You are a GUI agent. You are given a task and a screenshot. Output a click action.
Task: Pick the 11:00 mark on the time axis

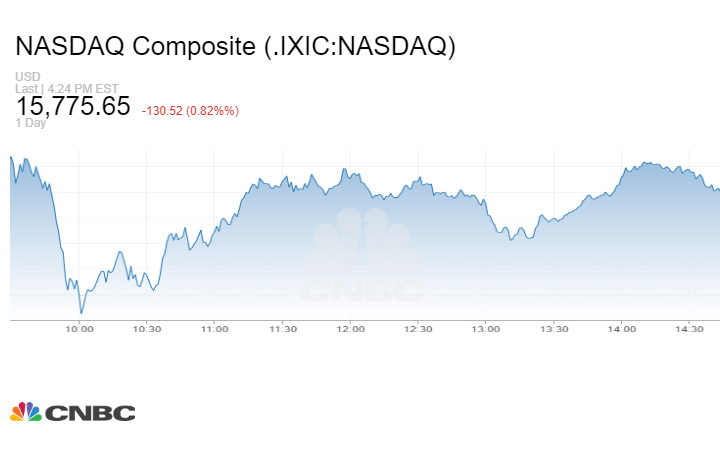(x=215, y=329)
